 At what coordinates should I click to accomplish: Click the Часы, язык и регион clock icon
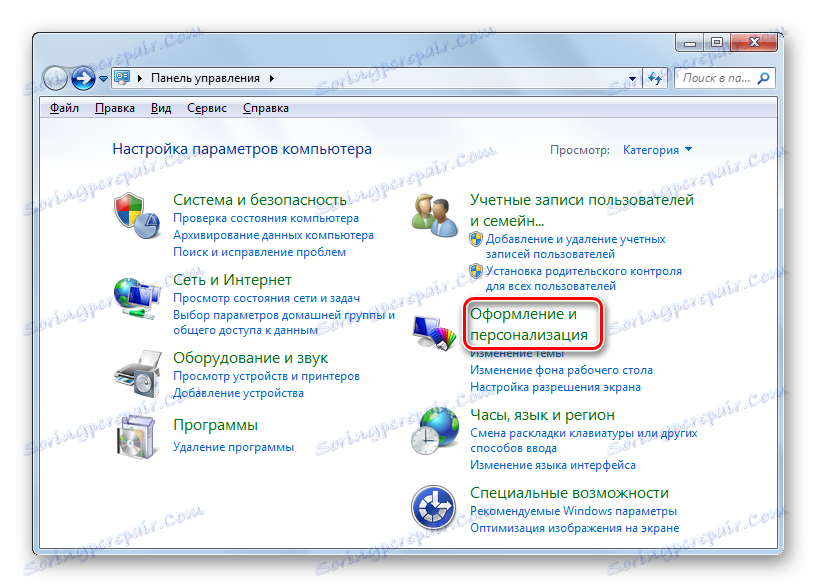434,428
